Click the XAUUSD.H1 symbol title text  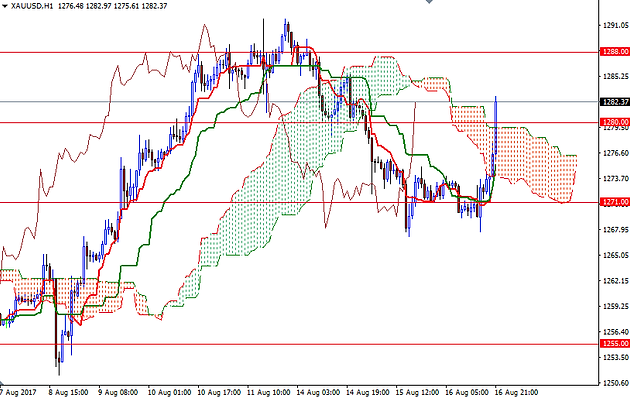click(33, 6)
